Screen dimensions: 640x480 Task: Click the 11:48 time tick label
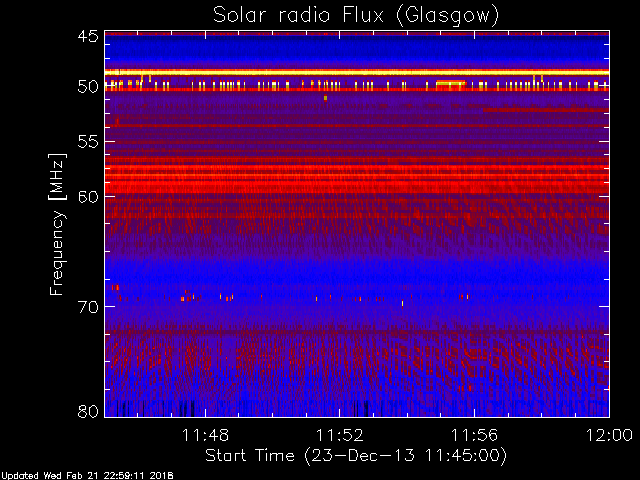(205, 435)
